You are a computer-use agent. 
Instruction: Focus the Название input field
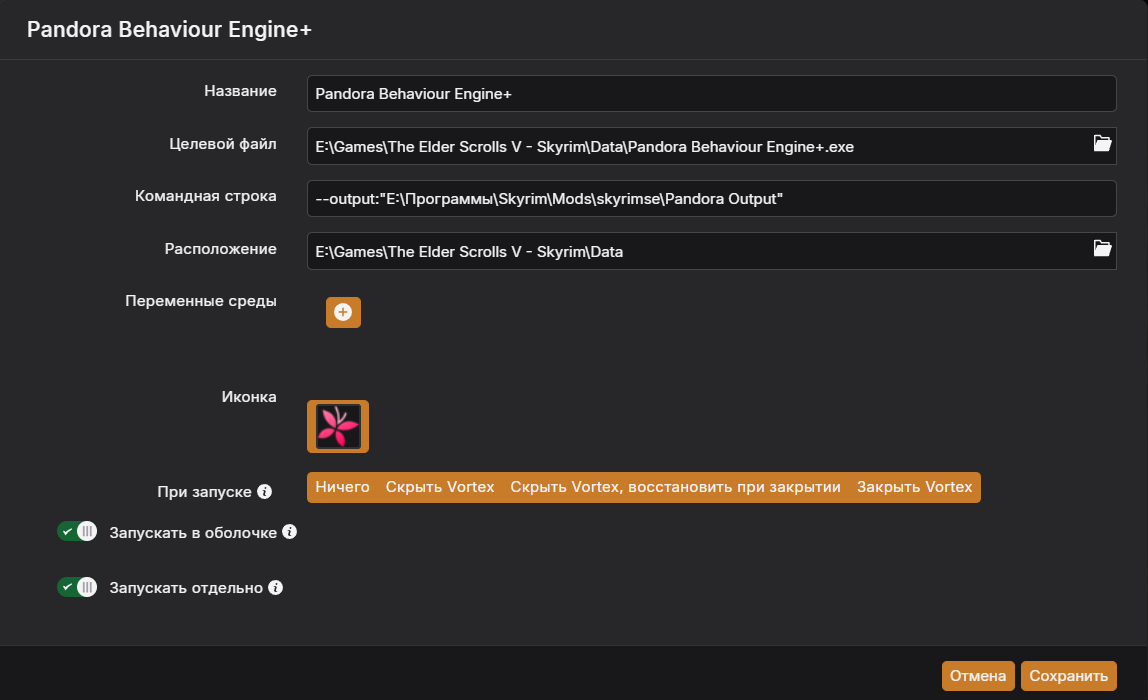point(711,94)
